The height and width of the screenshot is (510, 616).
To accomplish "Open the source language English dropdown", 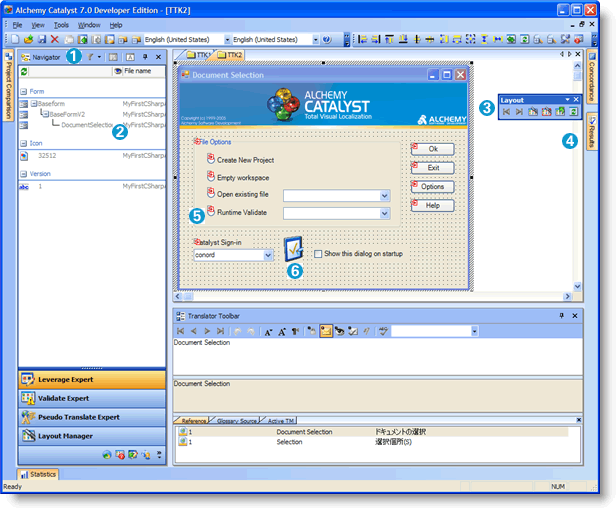I will pyautogui.click(x=227, y=40).
